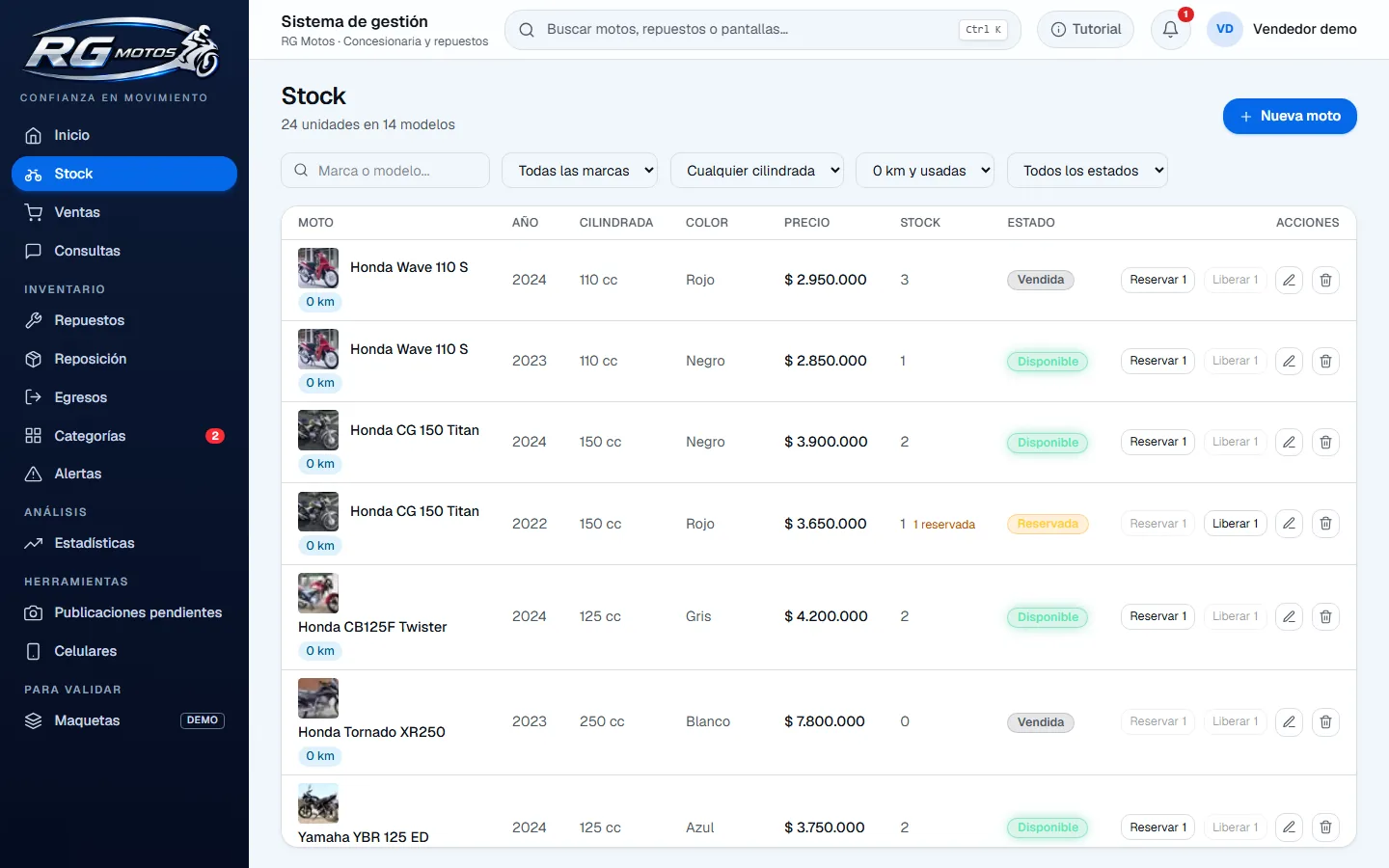The image size is (1389, 868).
Task: Click the Honda Tornado XR250 thumbnail
Action: click(318, 698)
